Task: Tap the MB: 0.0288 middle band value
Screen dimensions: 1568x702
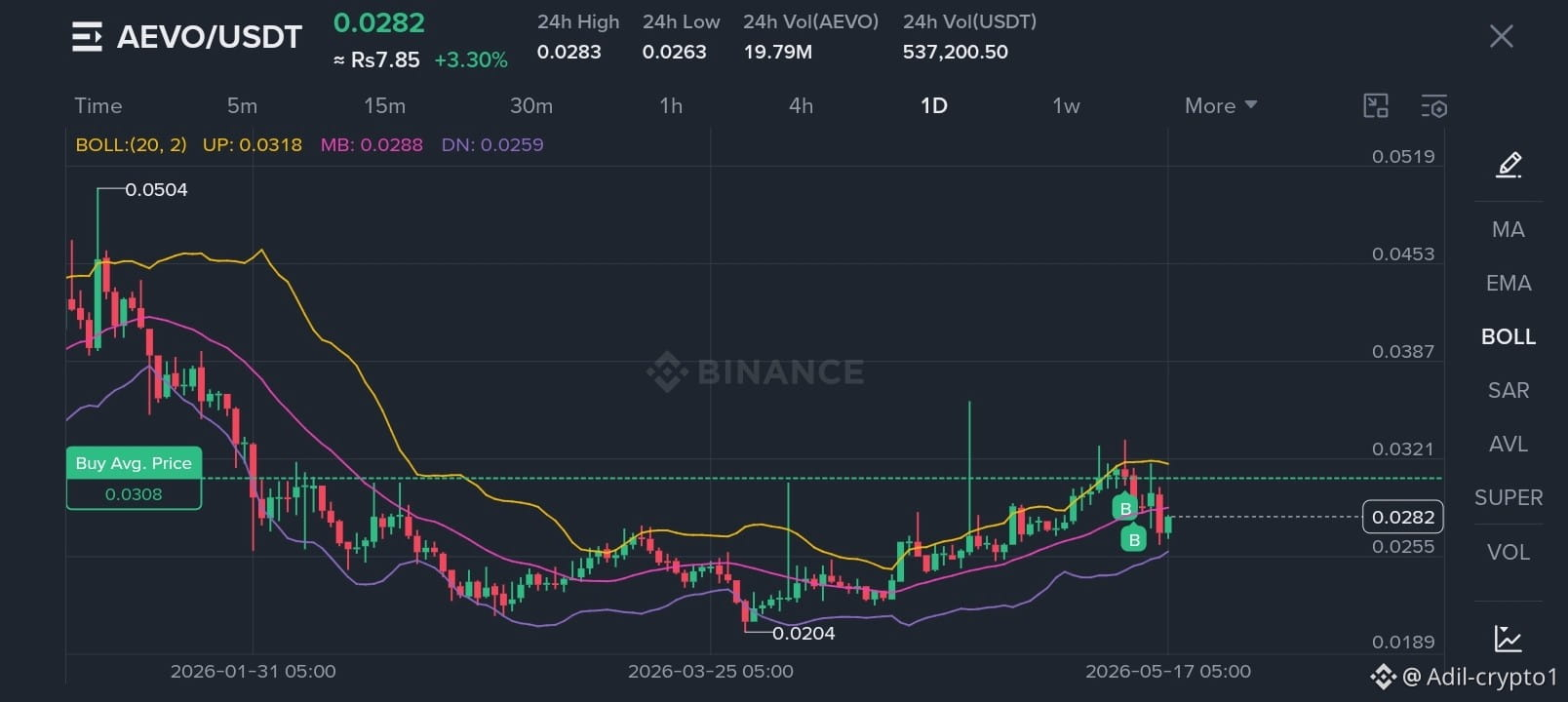Action: 372,144
